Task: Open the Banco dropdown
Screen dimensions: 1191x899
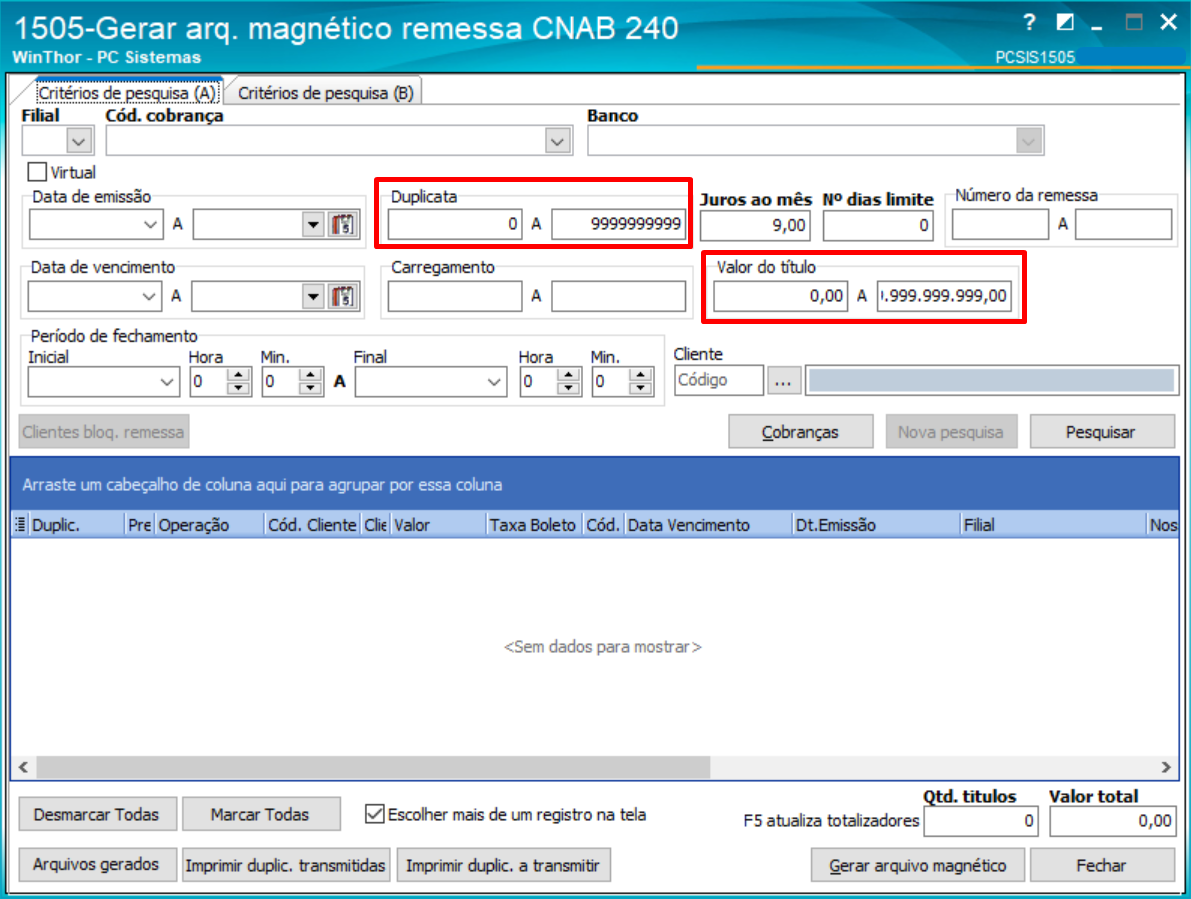Action: 1029,141
